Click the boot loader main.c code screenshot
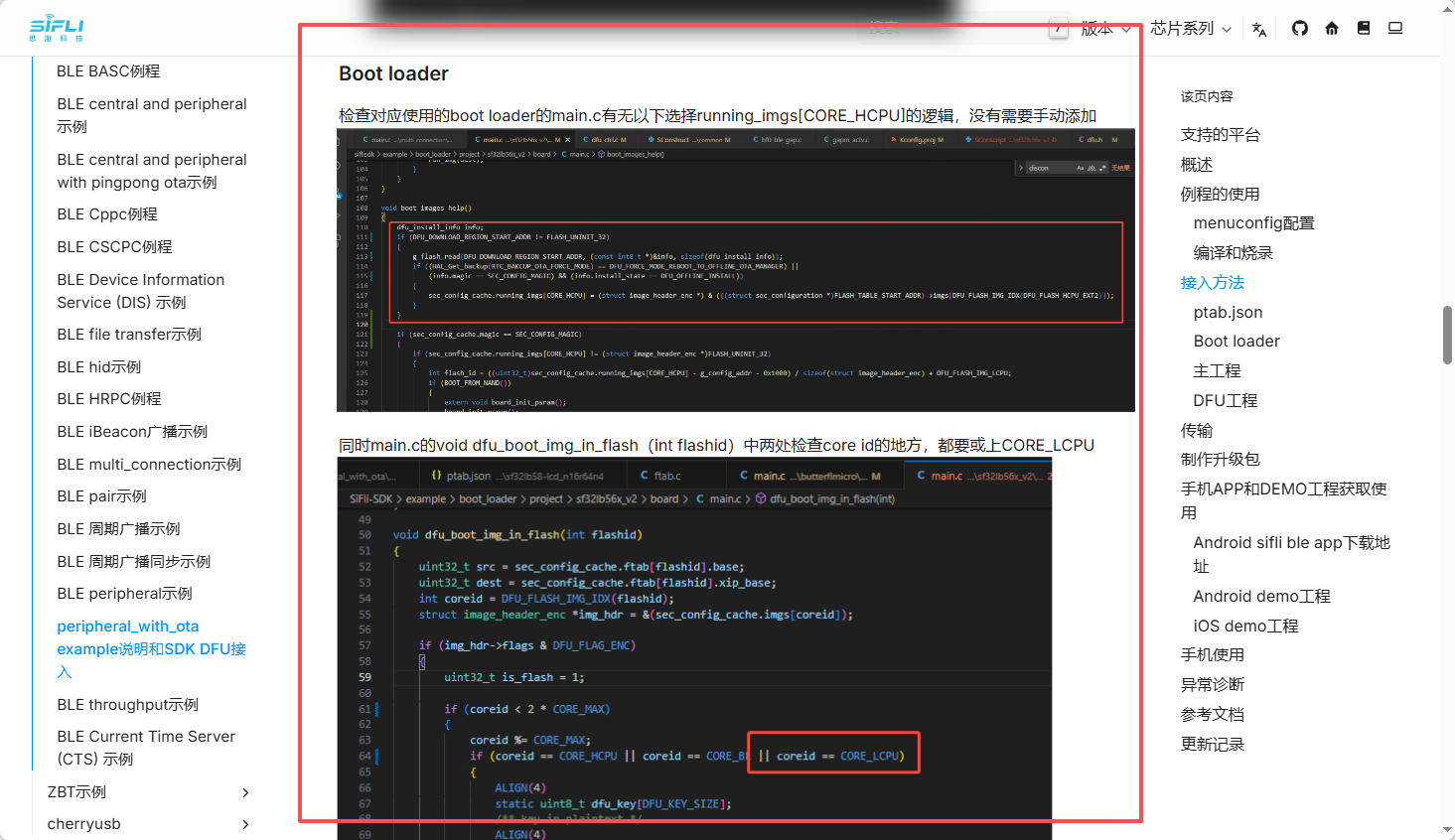The width and height of the screenshot is (1455, 840). 735,270
